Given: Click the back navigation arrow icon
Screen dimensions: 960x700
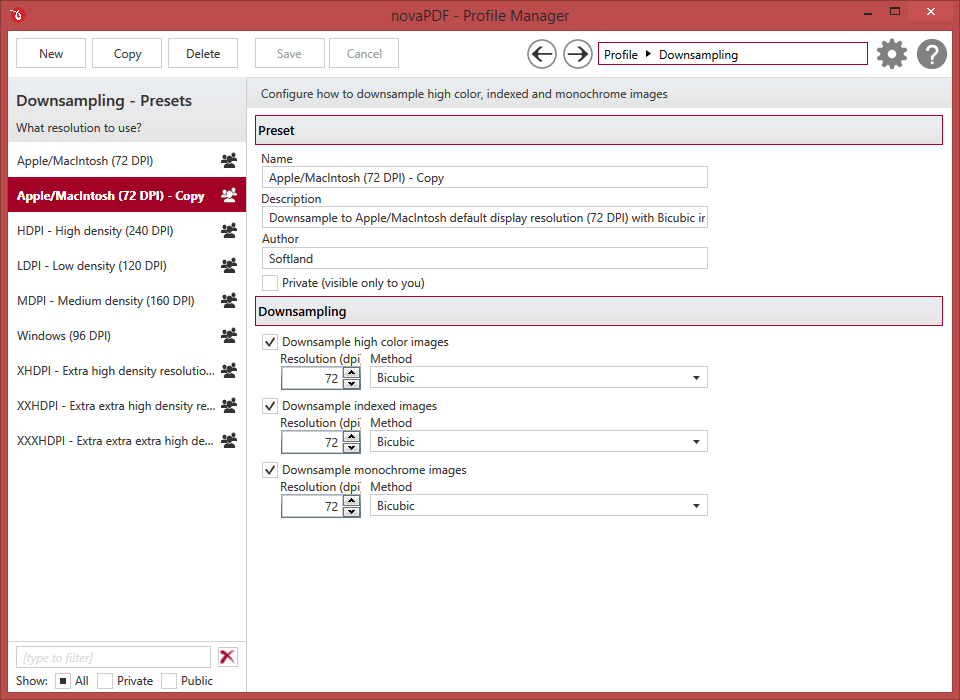Looking at the screenshot, I should click(x=542, y=55).
